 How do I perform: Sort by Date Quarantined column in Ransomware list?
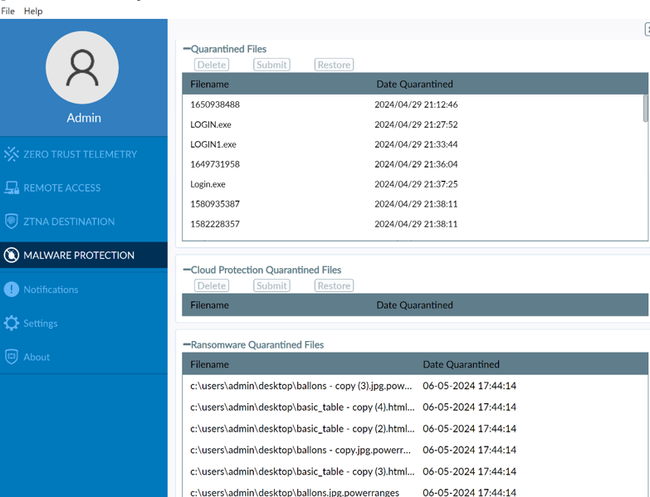[461, 365]
